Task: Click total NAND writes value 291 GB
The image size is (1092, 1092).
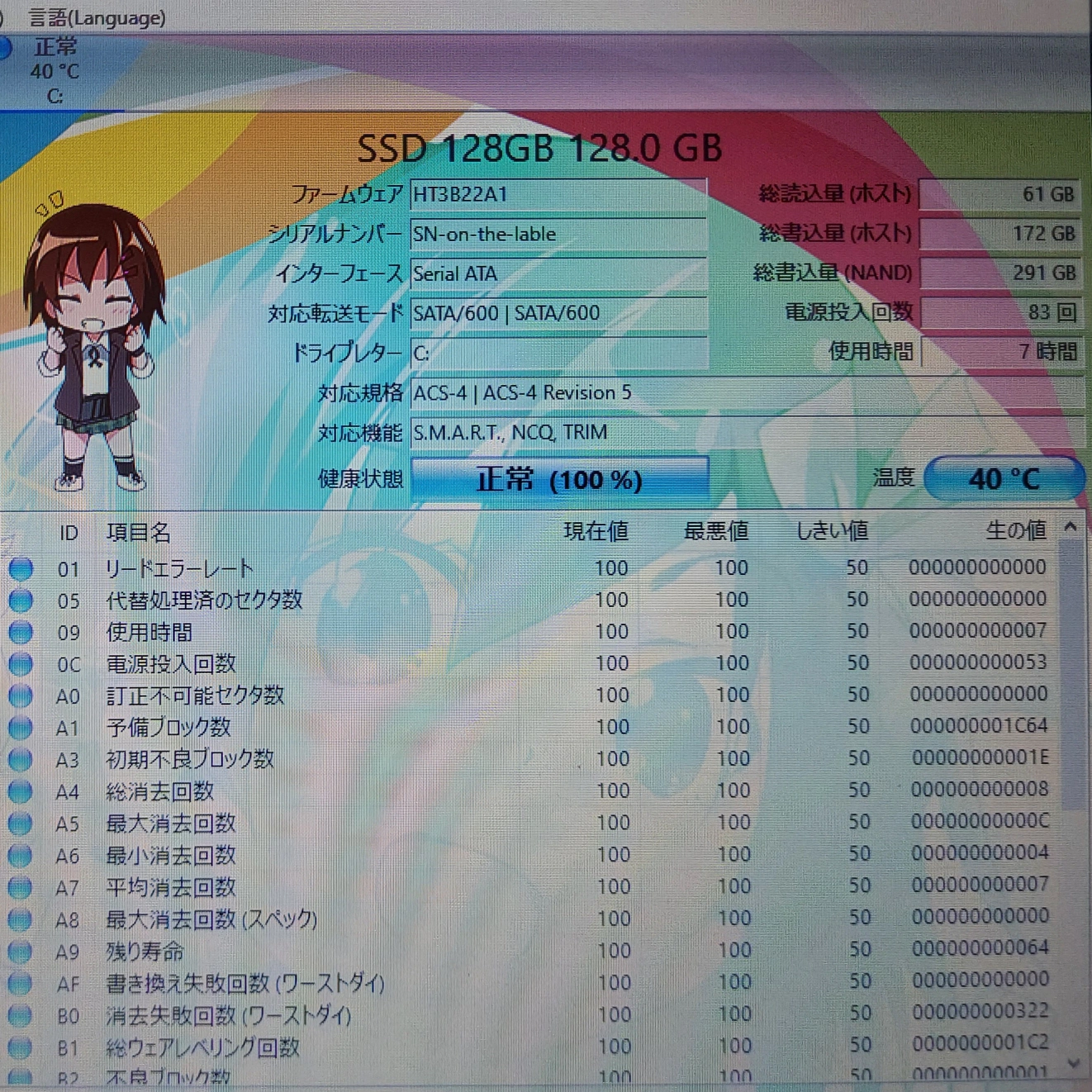Action: coord(1000,273)
